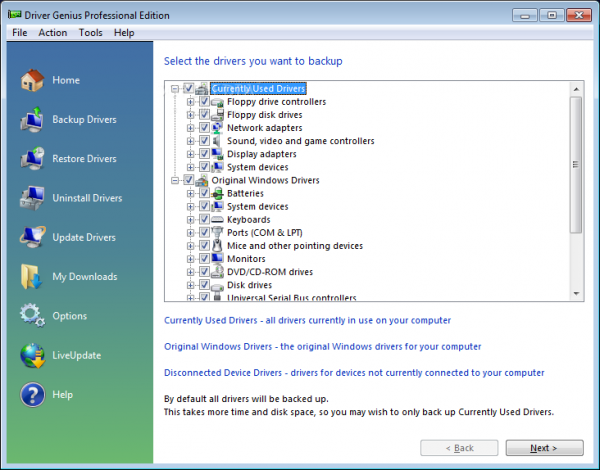600x470 pixels.
Task: Click the Help question mark icon
Action: coord(32,395)
